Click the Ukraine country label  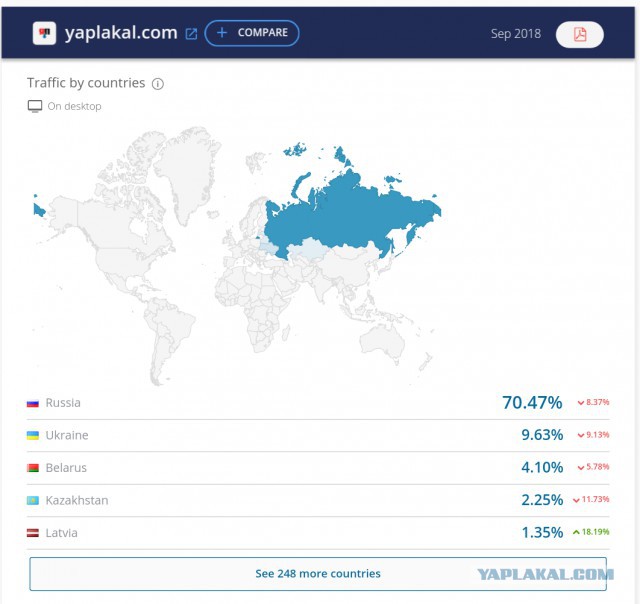pyautogui.click(x=67, y=435)
